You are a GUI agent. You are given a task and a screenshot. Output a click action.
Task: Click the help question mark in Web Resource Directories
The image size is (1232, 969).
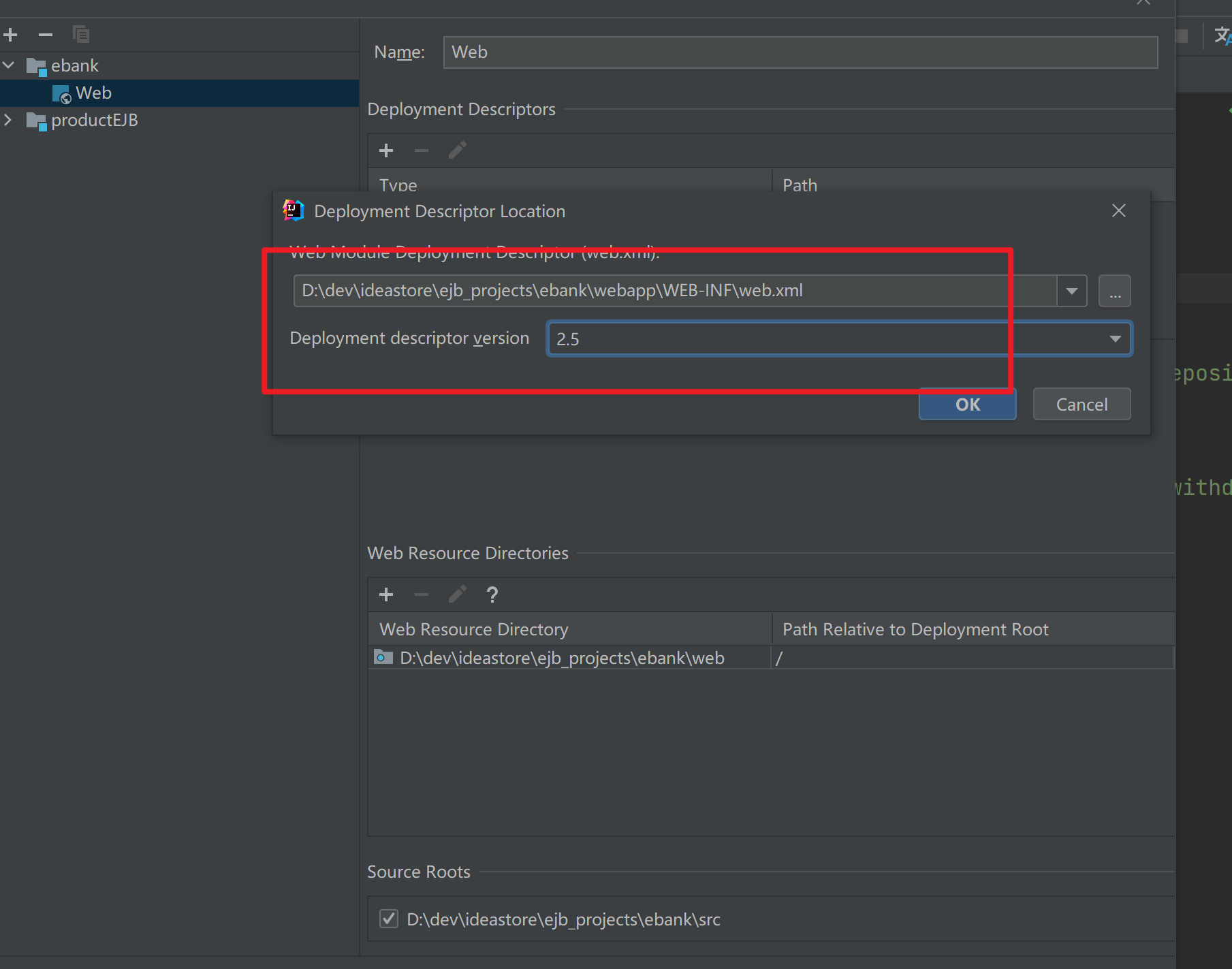(x=492, y=594)
